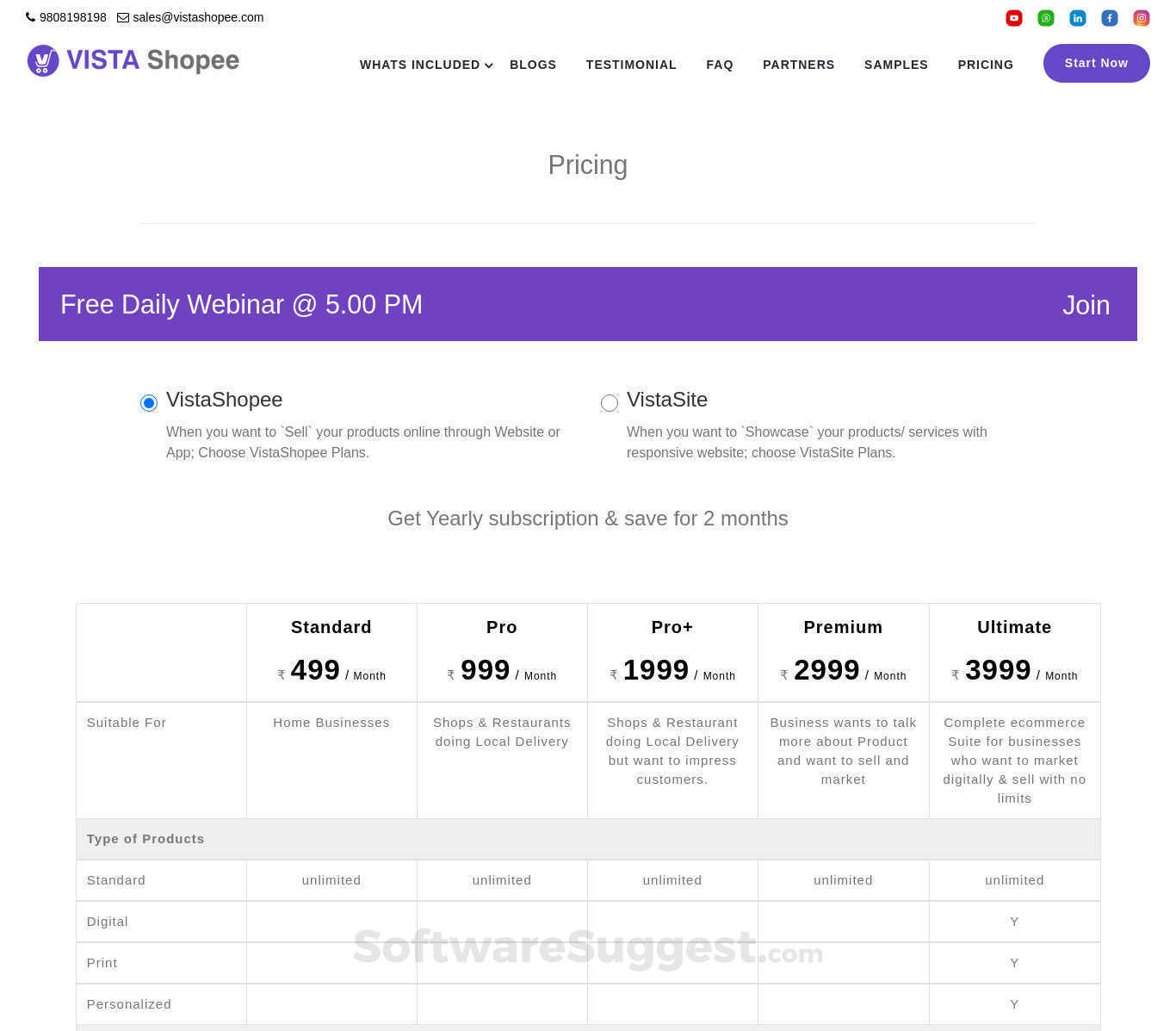1176x1031 pixels.
Task: Open the YouTube channel icon
Action: click(1014, 18)
